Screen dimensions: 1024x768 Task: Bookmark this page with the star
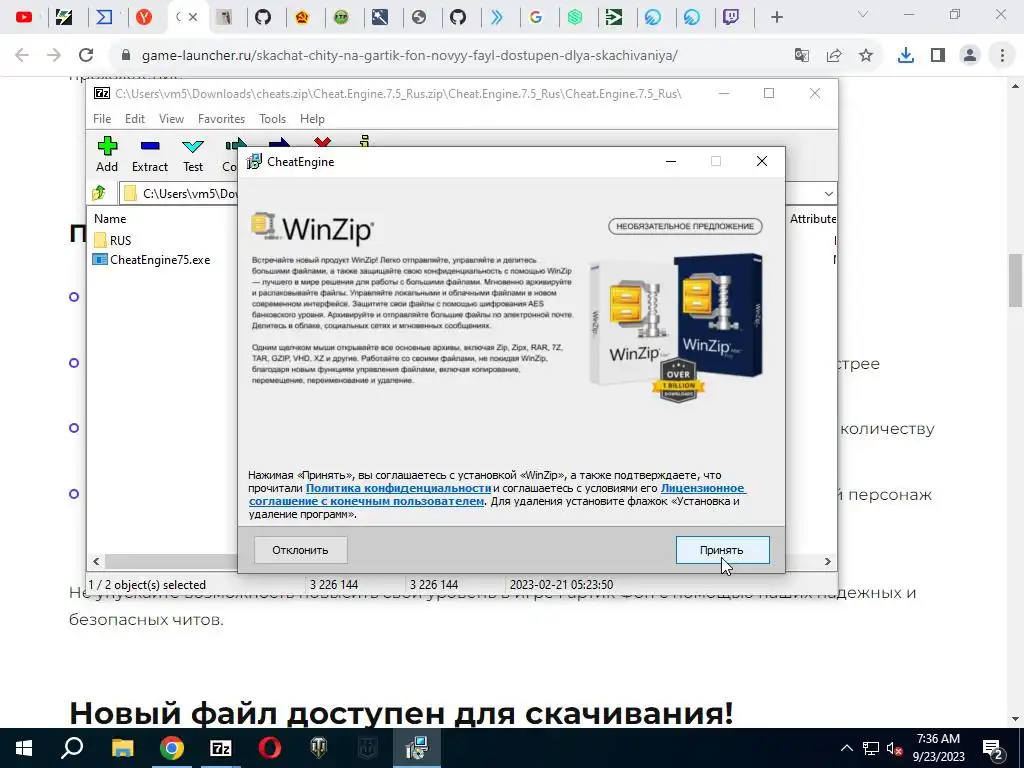point(866,56)
